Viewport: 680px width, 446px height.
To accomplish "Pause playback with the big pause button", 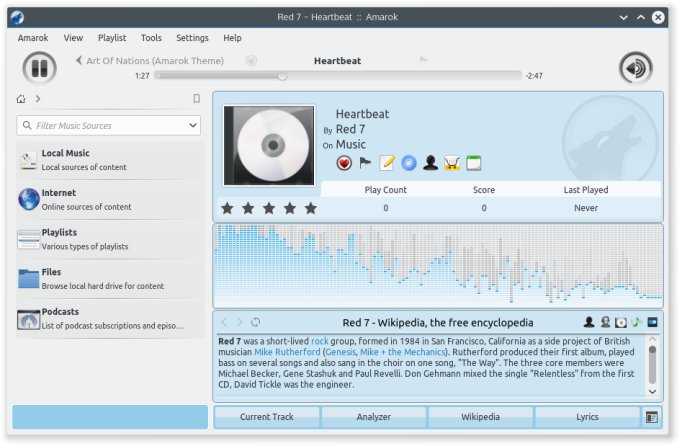I will pyautogui.click(x=39, y=68).
